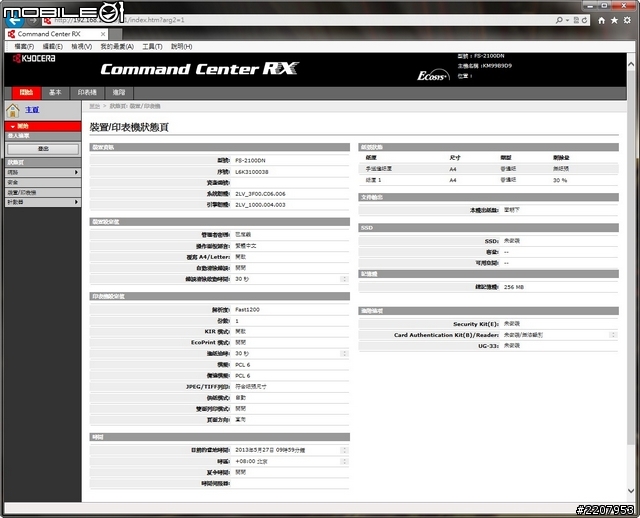640x518 pixels.
Task: Click the JPEG/TIFF print label
Action: click(x=208, y=387)
